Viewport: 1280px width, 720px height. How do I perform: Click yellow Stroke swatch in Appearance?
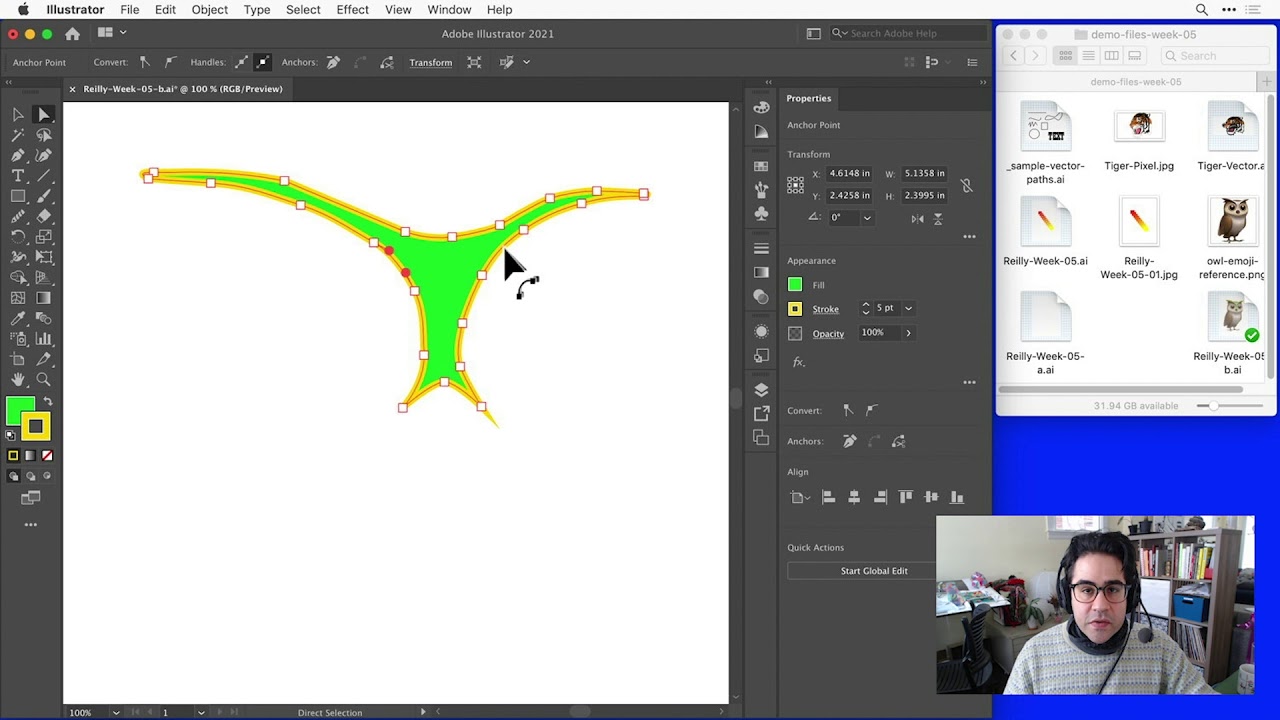click(x=795, y=309)
